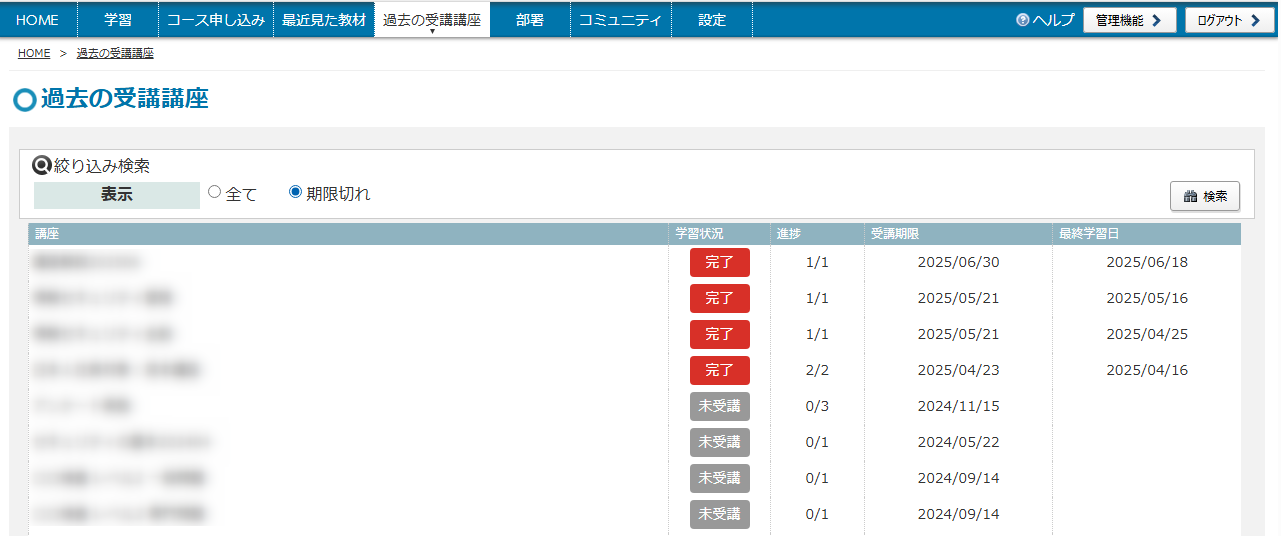Open the コミュニティ menu
This screenshot has height=536, width=1281.
[x=620, y=20]
